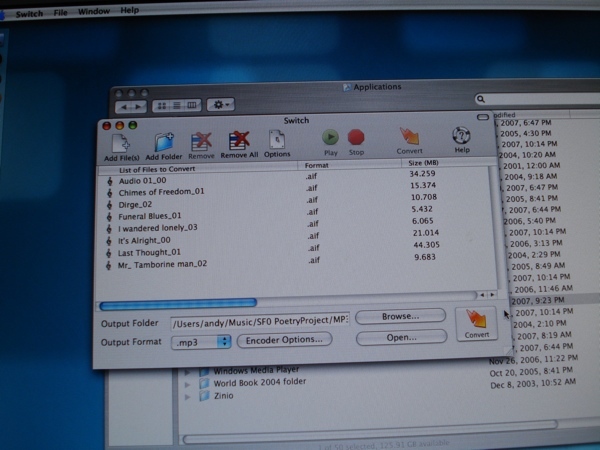Click the blue conversion progress bar
Viewport: 600px width, 450px height.
tap(178, 302)
